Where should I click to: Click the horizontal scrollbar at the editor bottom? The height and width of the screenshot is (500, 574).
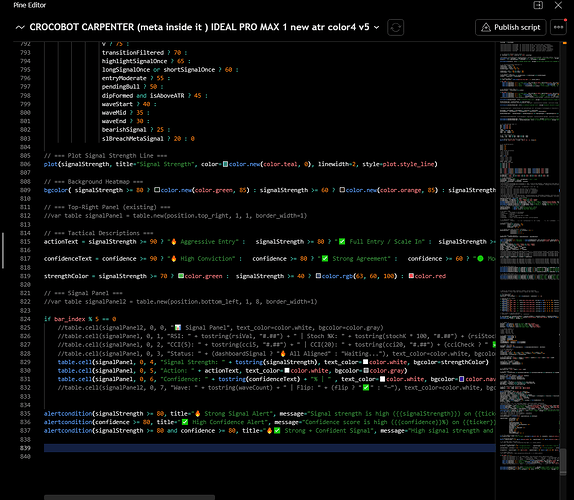(x=129, y=497)
